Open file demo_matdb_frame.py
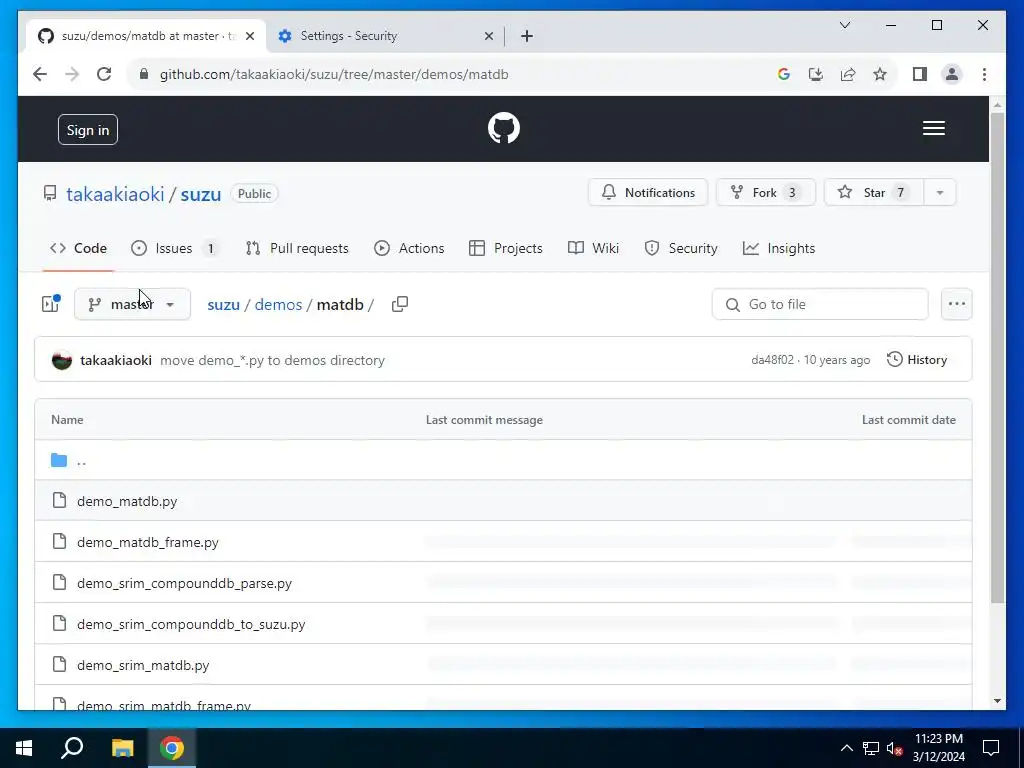The height and width of the screenshot is (768, 1024). pos(148,543)
